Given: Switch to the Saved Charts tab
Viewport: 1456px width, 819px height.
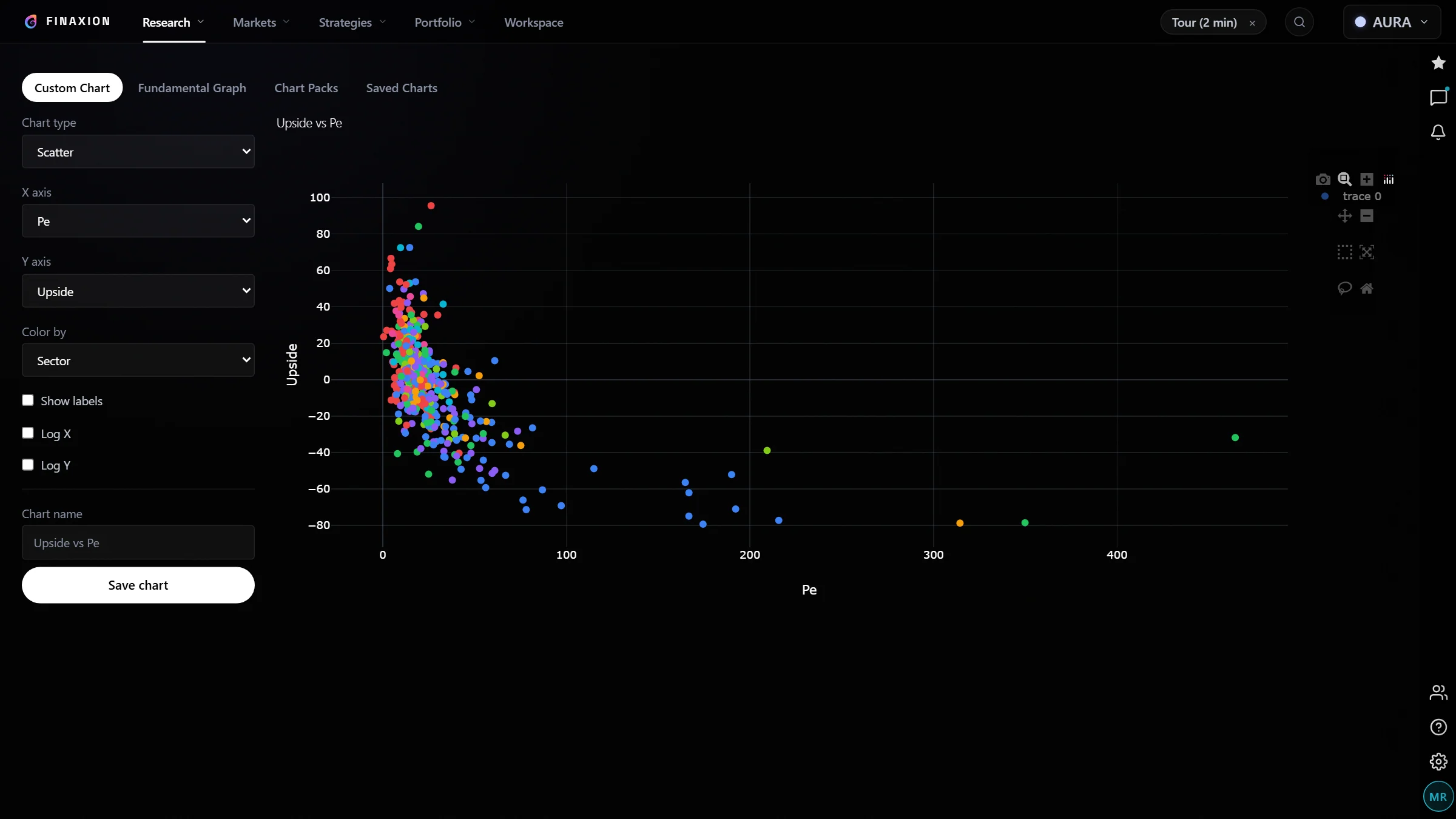Looking at the screenshot, I should tap(402, 88).
